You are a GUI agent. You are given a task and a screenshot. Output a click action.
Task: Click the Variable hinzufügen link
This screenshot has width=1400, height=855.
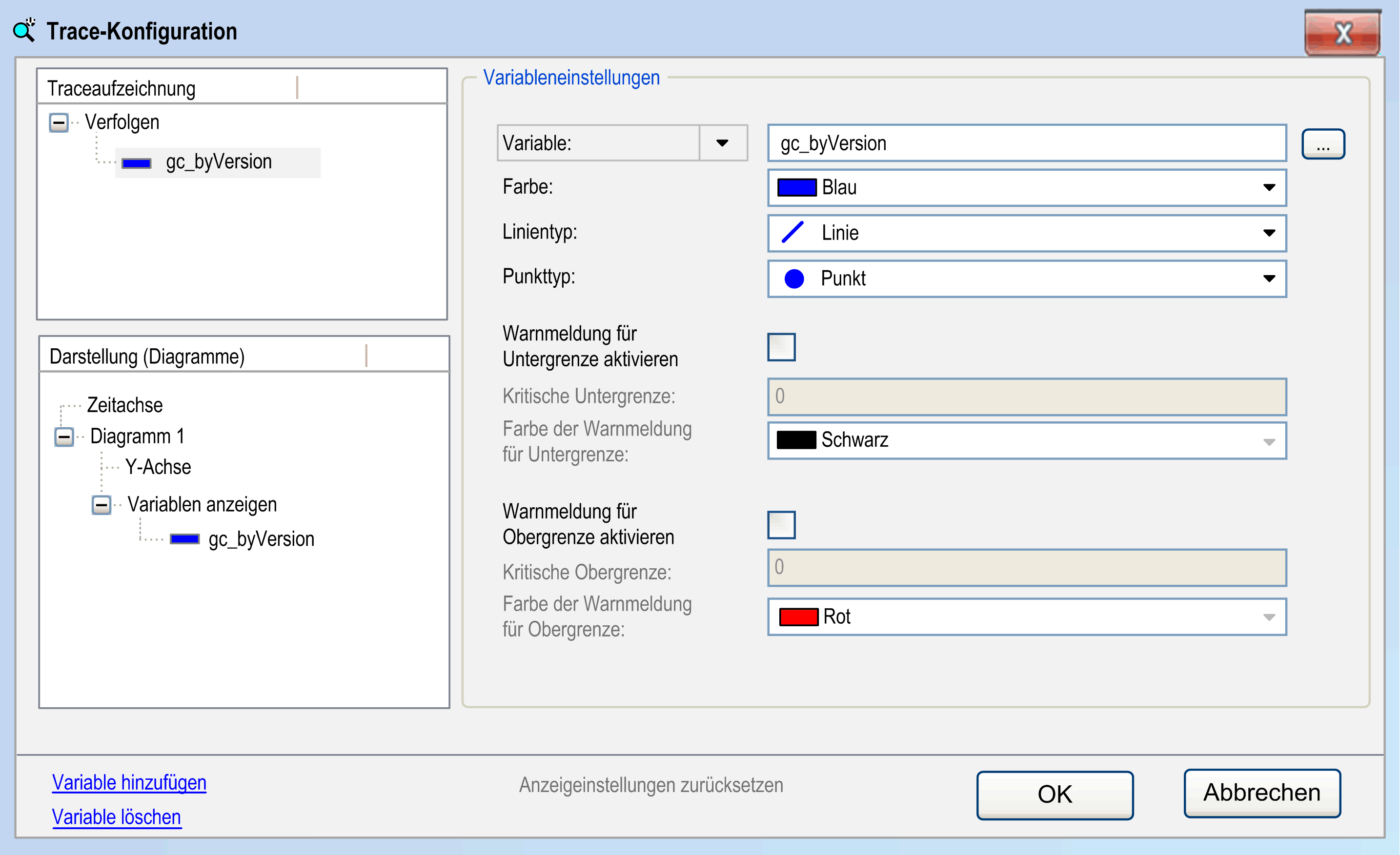click(x=129, y=782)
